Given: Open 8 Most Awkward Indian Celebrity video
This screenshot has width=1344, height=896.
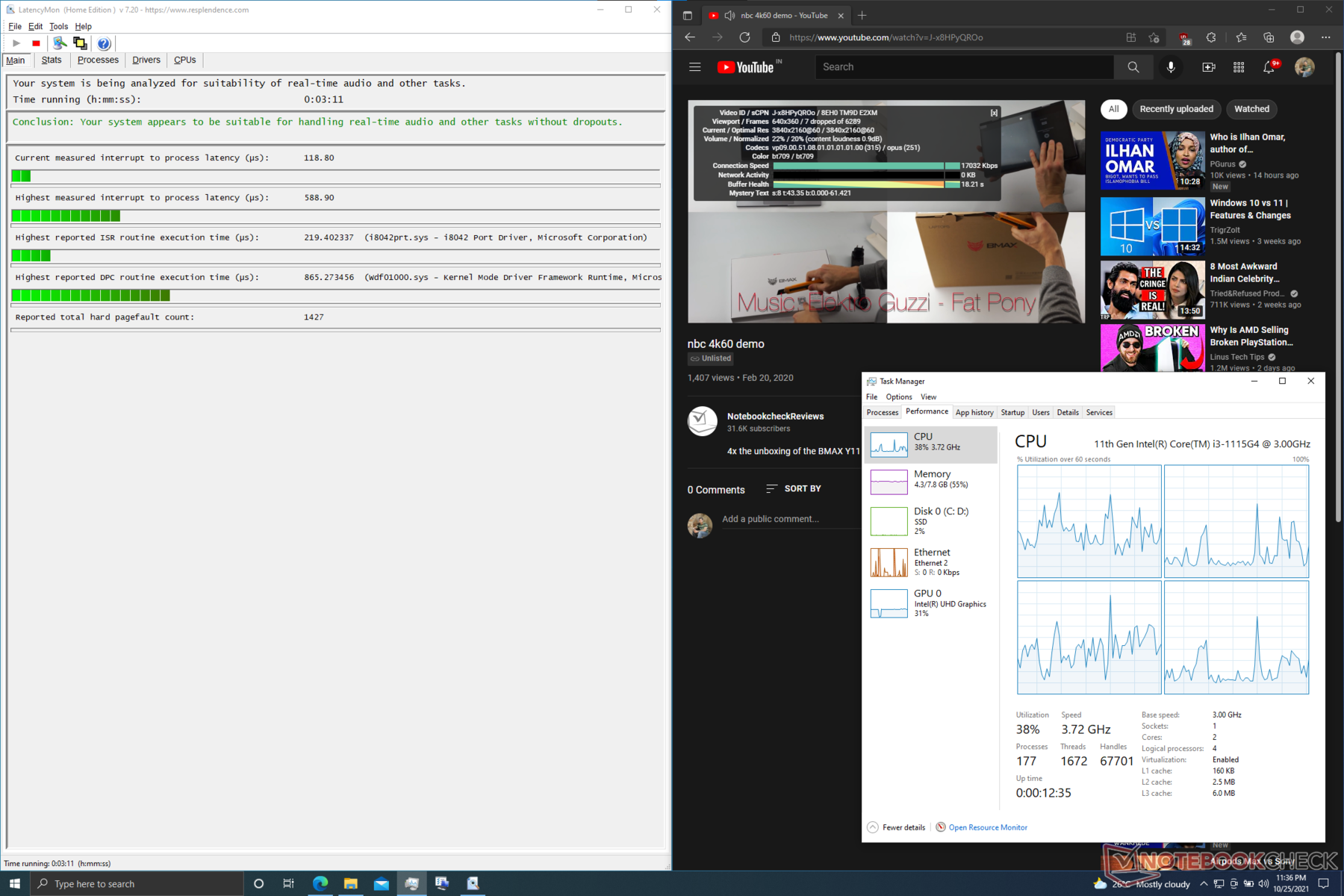Looking at the screenshot, I should 1153,290.
